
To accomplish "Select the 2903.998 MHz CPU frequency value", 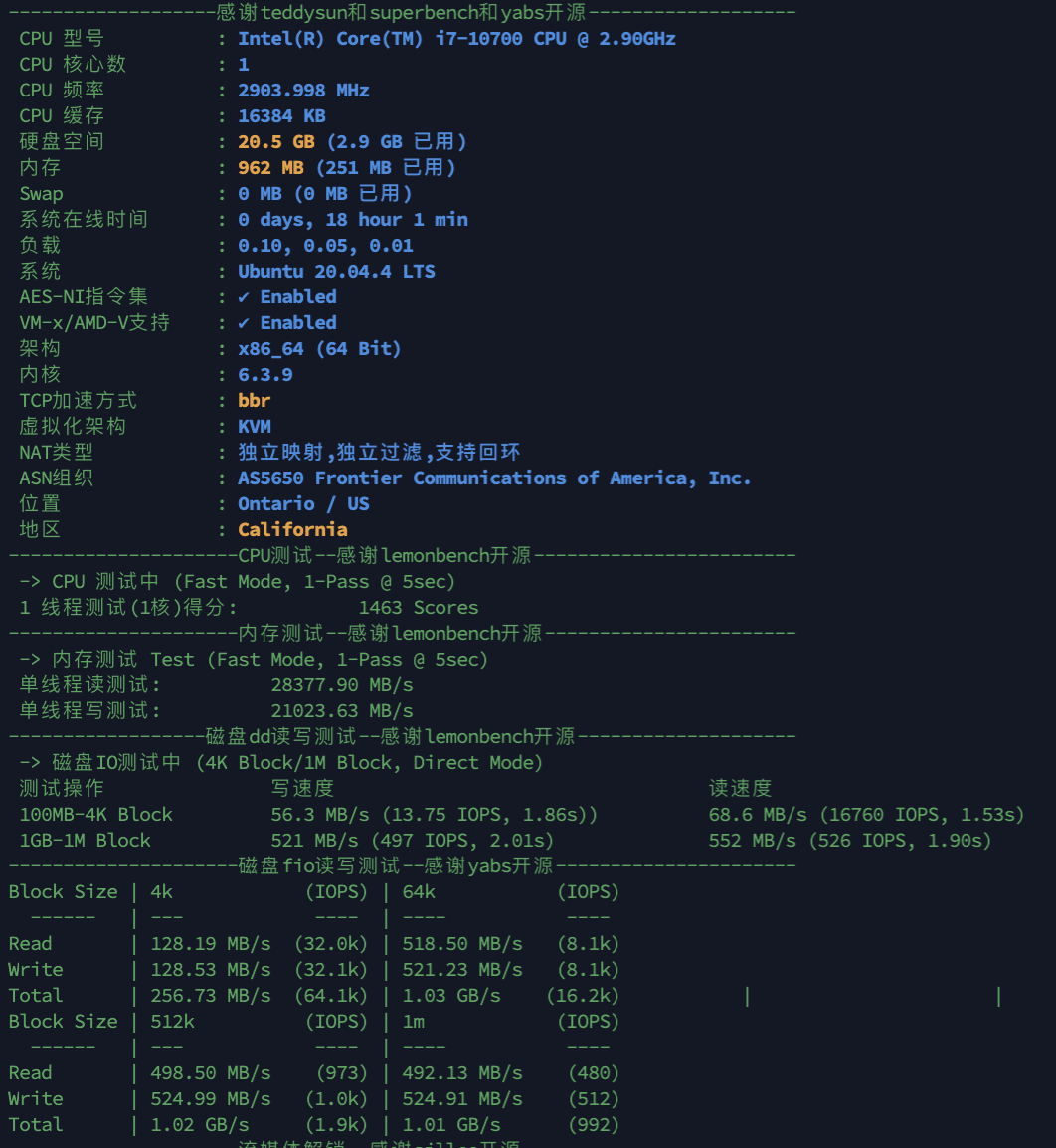I will click(303, 91).
